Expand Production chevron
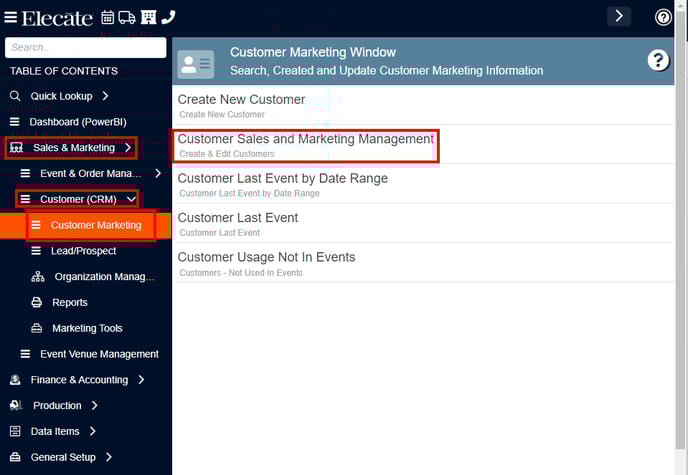 pos(94,406)
